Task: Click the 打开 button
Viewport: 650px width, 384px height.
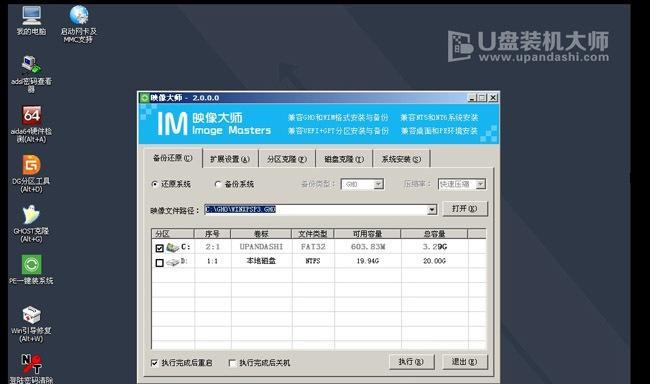Action: pos(464,209)
